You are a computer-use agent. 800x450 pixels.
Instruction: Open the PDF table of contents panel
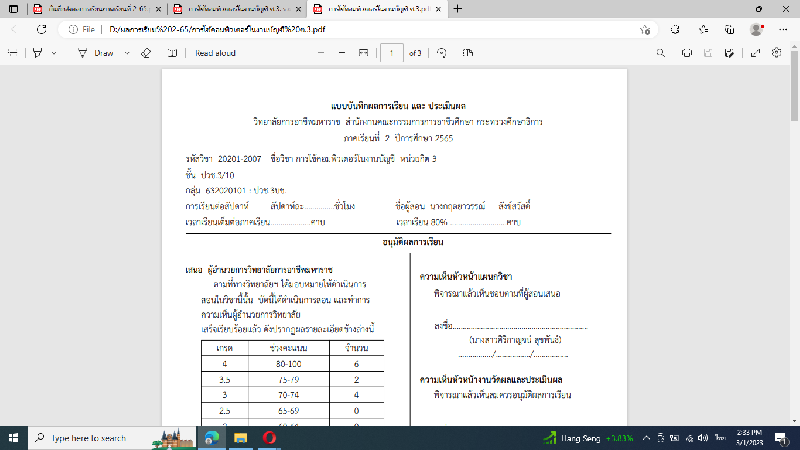pos(13,53)
